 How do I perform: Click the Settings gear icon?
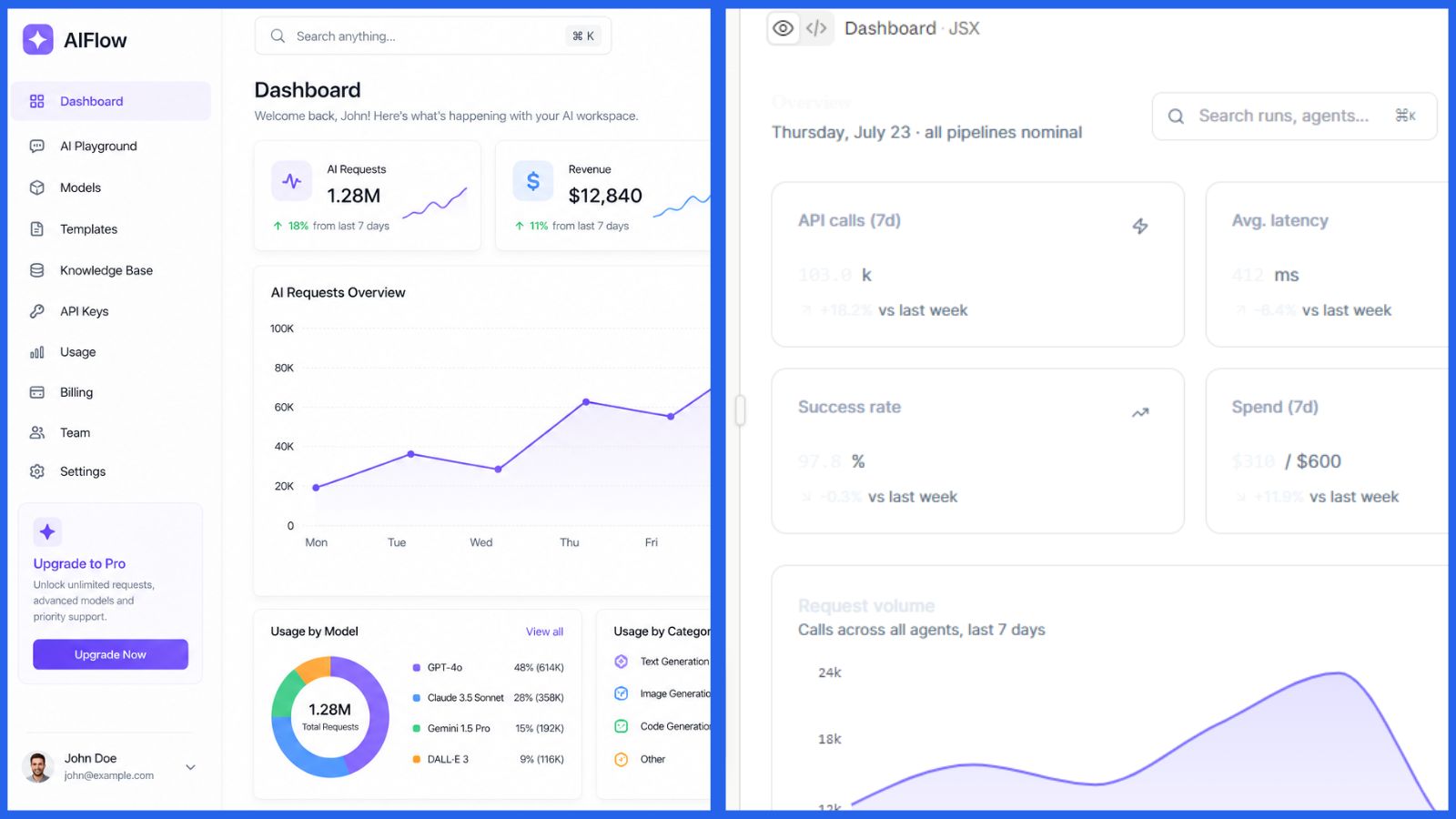coord(37,471)
